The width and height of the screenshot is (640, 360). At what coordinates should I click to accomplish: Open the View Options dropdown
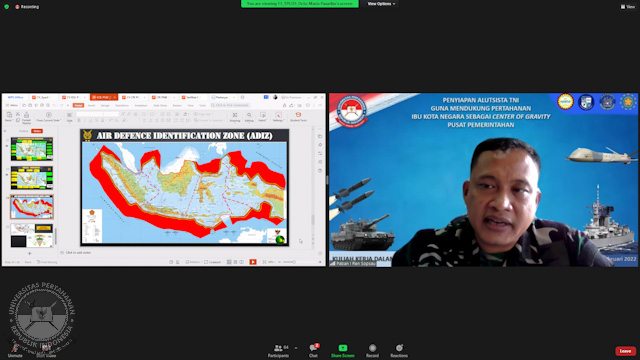coord(381,4)
